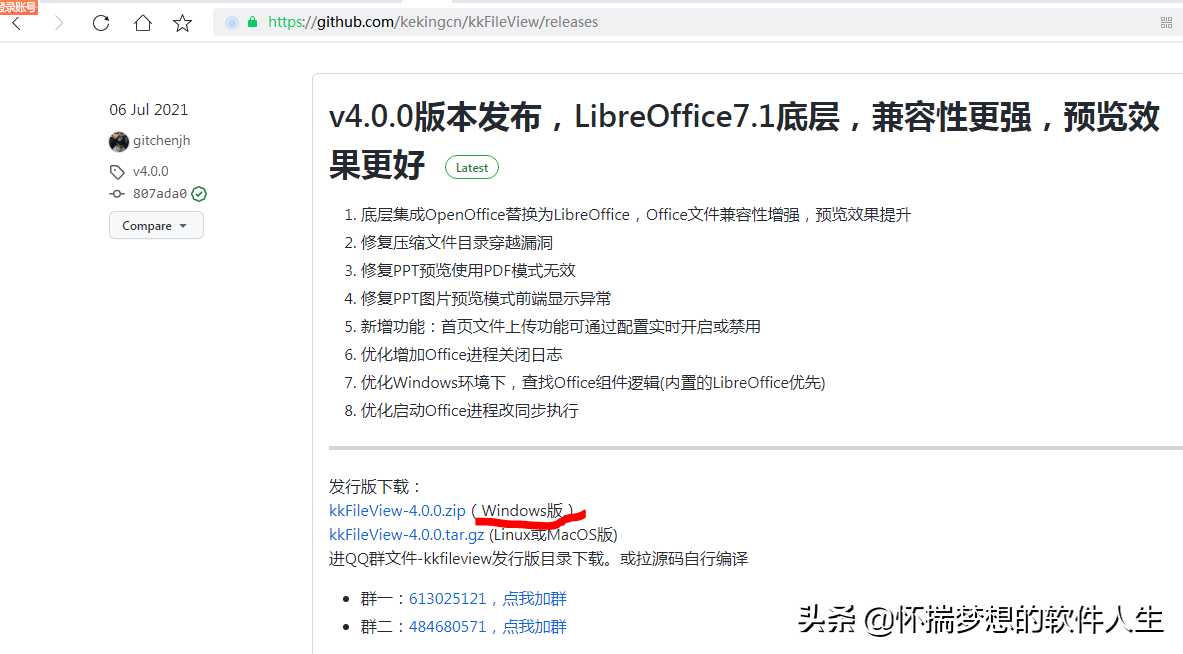Click note 7 about Windows环境下查找Office组件
The image size is (1183, 654).
tap(593, 383)
